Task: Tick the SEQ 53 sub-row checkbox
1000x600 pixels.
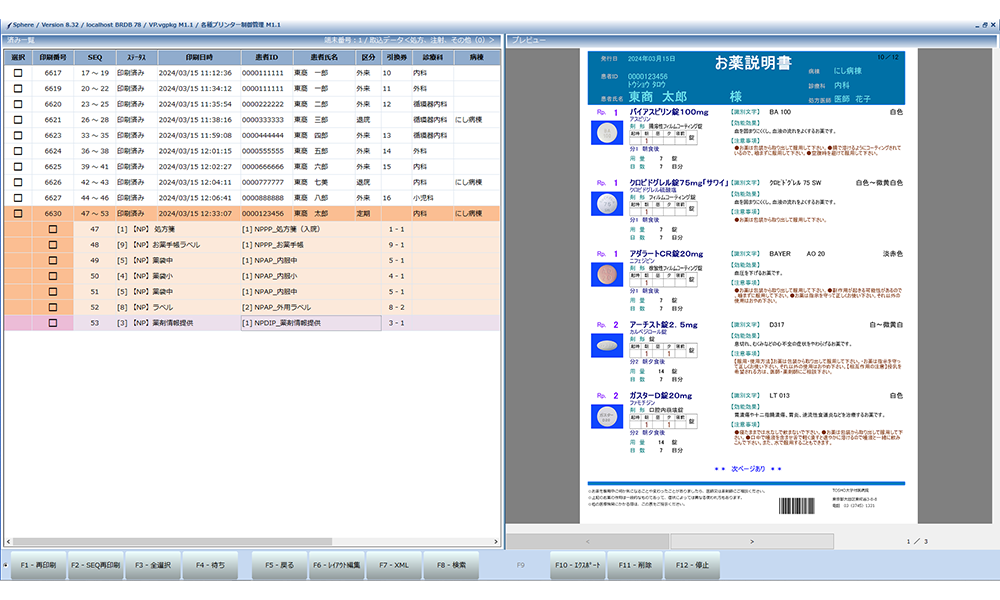Action: [53, 323]
